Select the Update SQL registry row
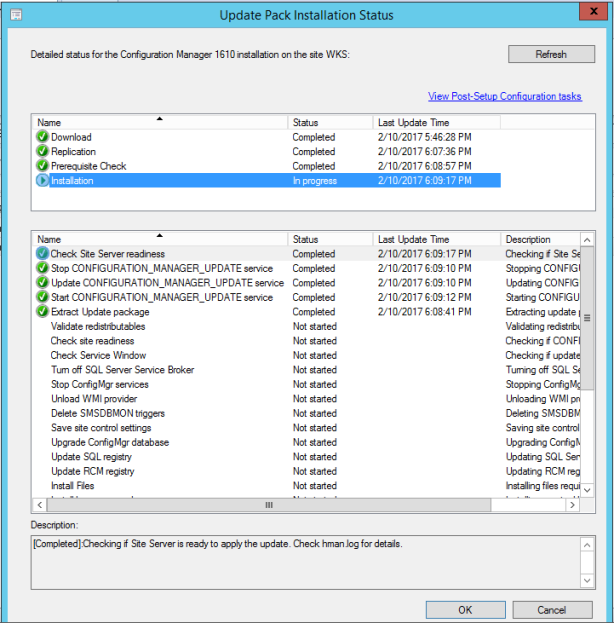Image resolution: width=614 pixels, height=623 pixels. pyautogui.click(x=308, y=457)
